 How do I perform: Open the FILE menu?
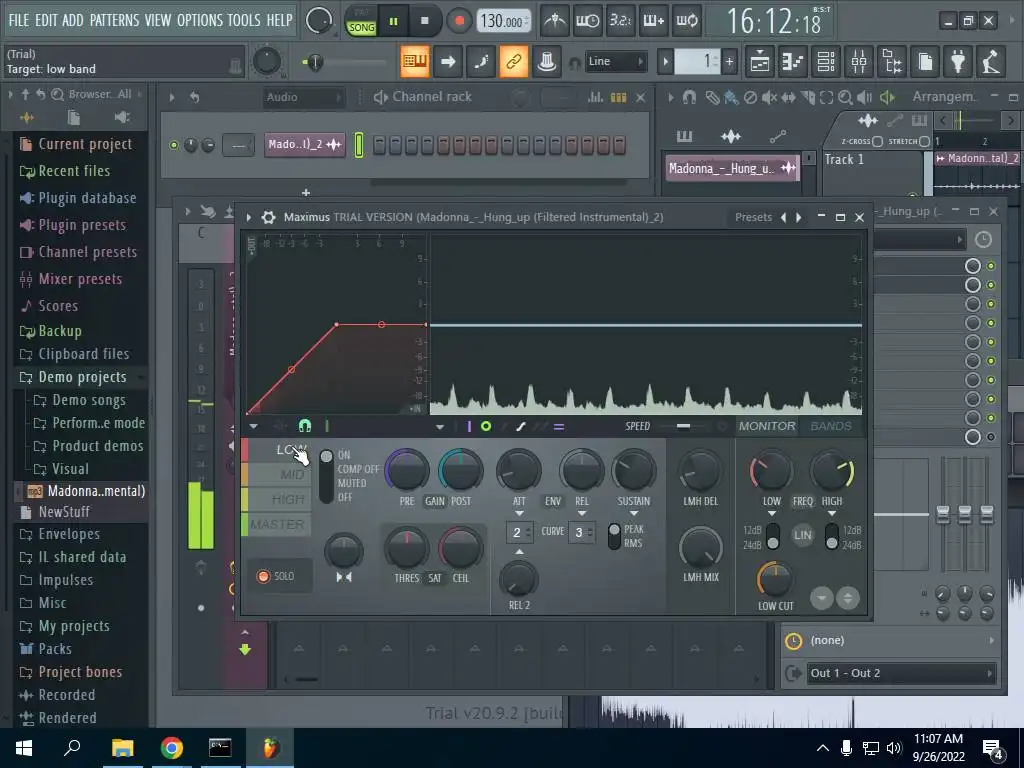18,20
